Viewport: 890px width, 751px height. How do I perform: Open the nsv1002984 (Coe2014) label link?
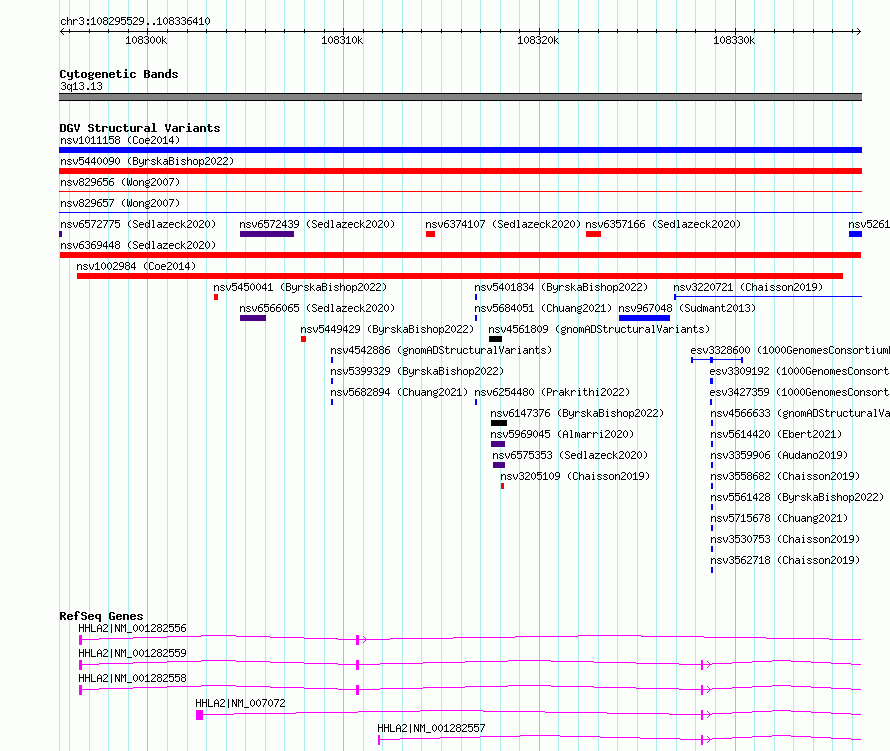(x=136, y=266)
